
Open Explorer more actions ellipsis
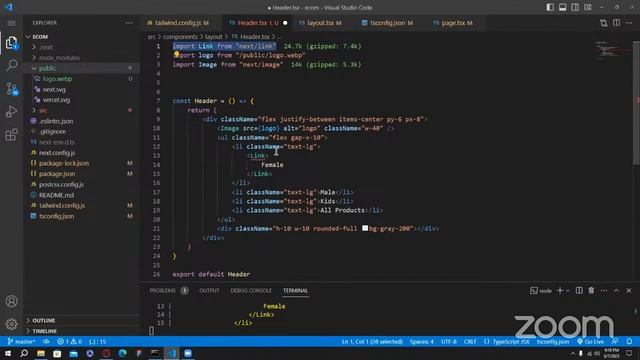pyautogui.click(x=129, y=23)
